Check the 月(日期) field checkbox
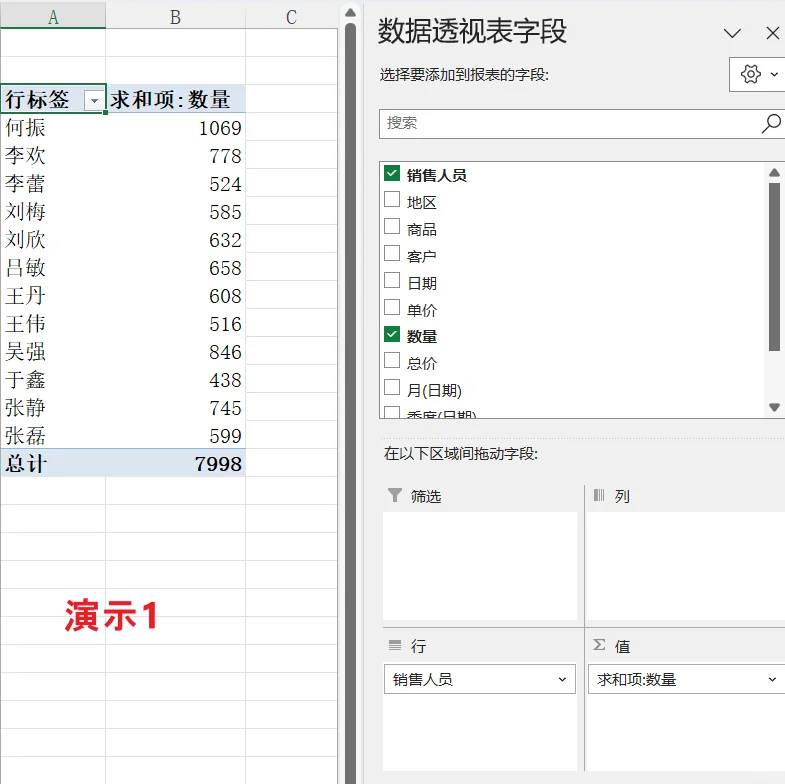 (392, 387)
